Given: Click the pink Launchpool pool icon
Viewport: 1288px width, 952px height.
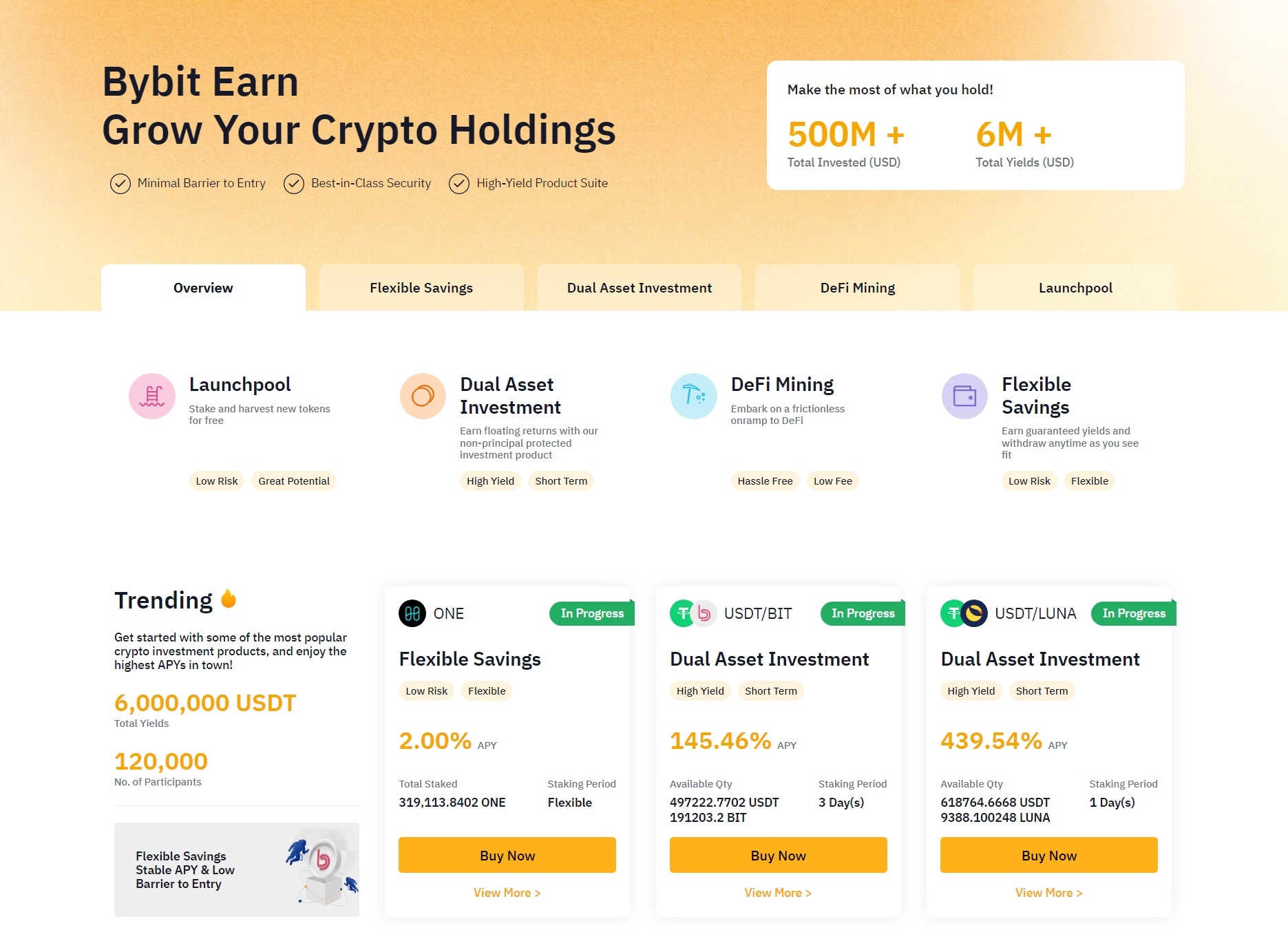Looking at the screenshot, I should tap(152, 396).
